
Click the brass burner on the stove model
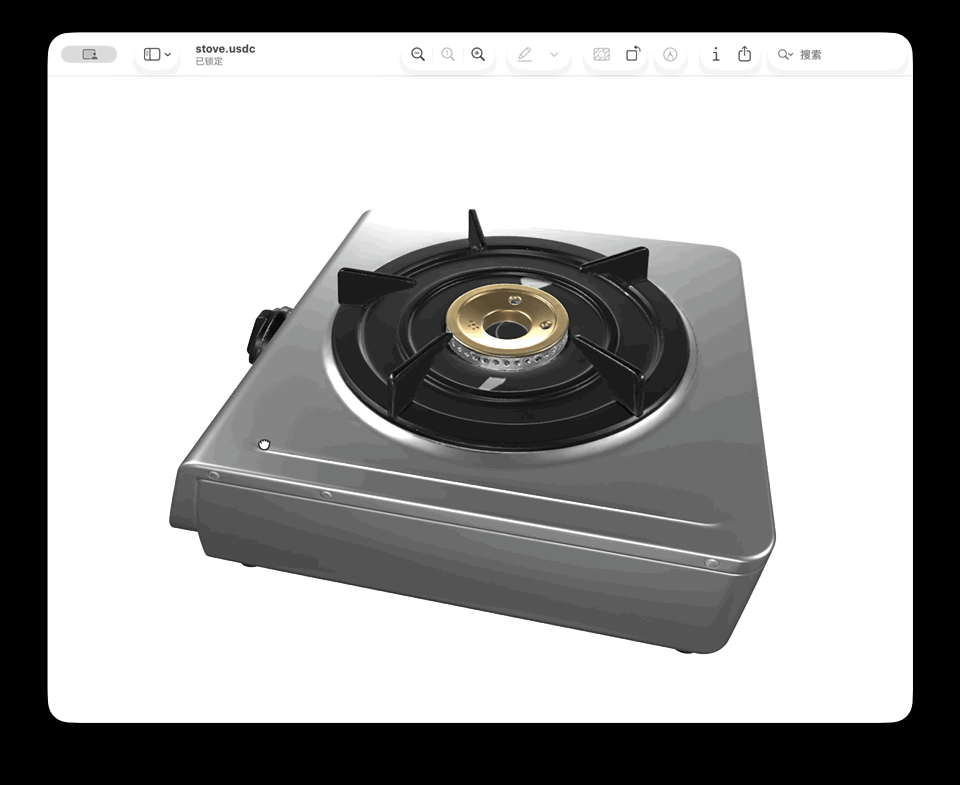pos(507,324)
